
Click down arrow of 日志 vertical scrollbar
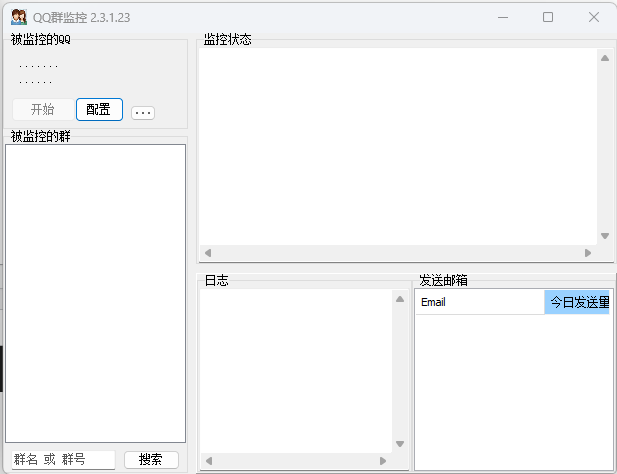pos(399,444)
